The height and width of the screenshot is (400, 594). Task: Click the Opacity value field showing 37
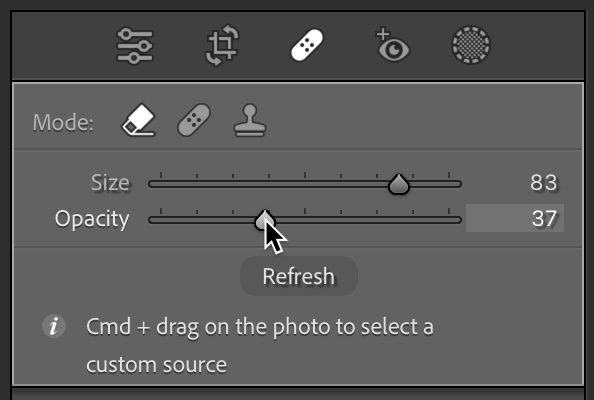(515, 218)
